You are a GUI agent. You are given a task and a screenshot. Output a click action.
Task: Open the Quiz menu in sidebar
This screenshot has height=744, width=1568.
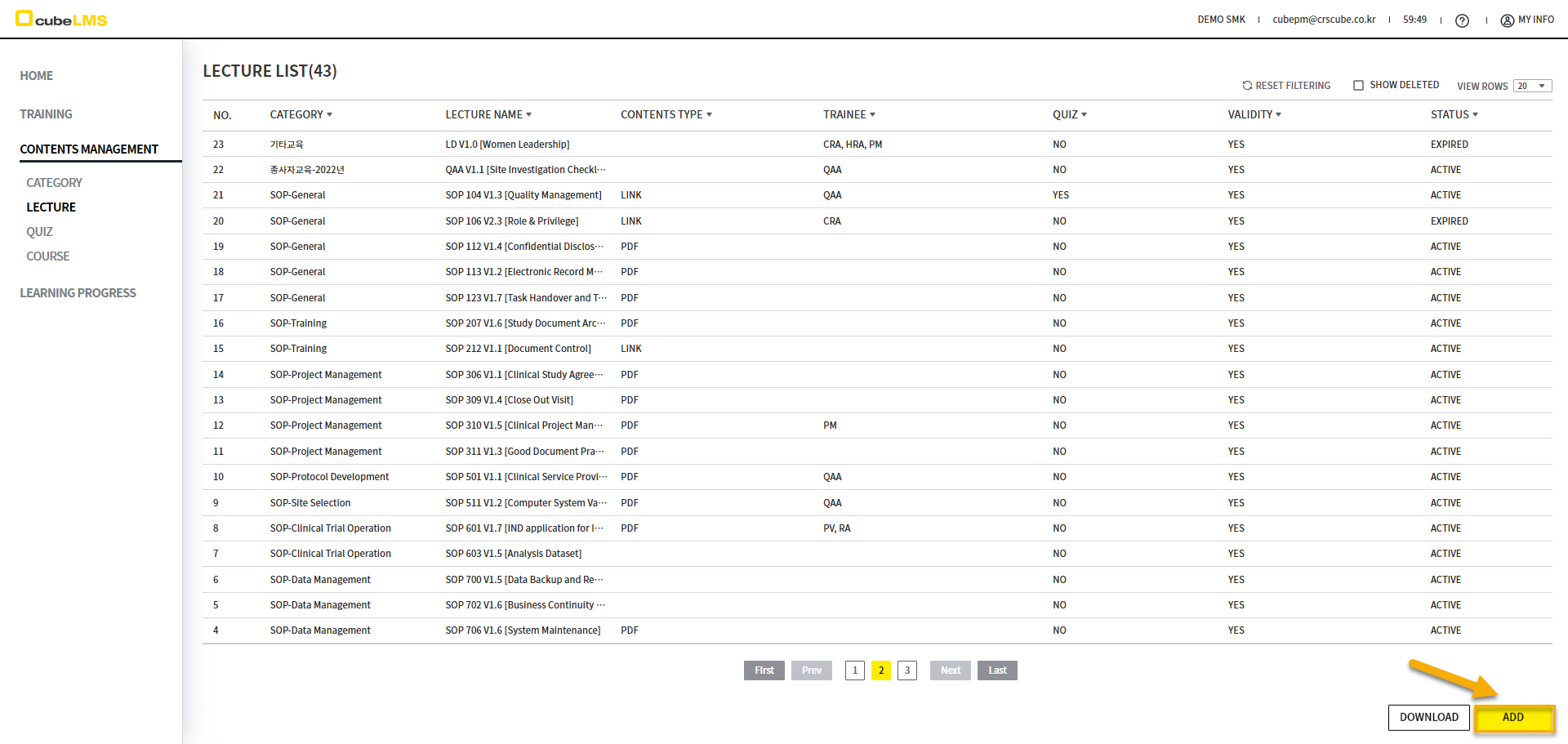point(39,232)
